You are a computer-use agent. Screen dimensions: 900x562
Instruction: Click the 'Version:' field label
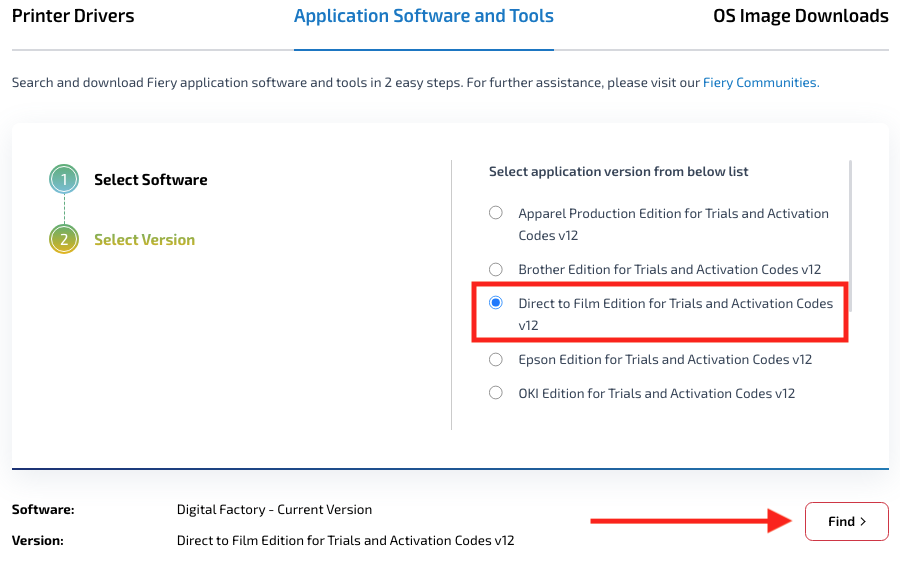(x=38, y=541)
